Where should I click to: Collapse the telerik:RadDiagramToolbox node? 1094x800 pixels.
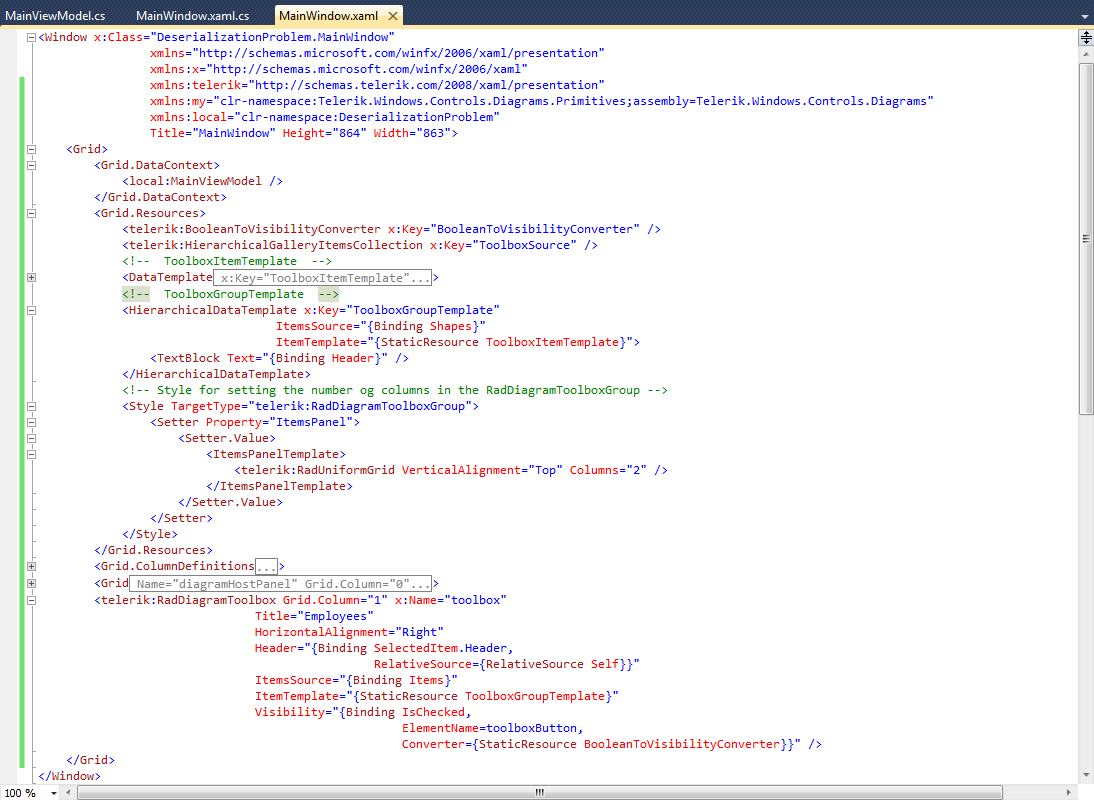(31, 600)
